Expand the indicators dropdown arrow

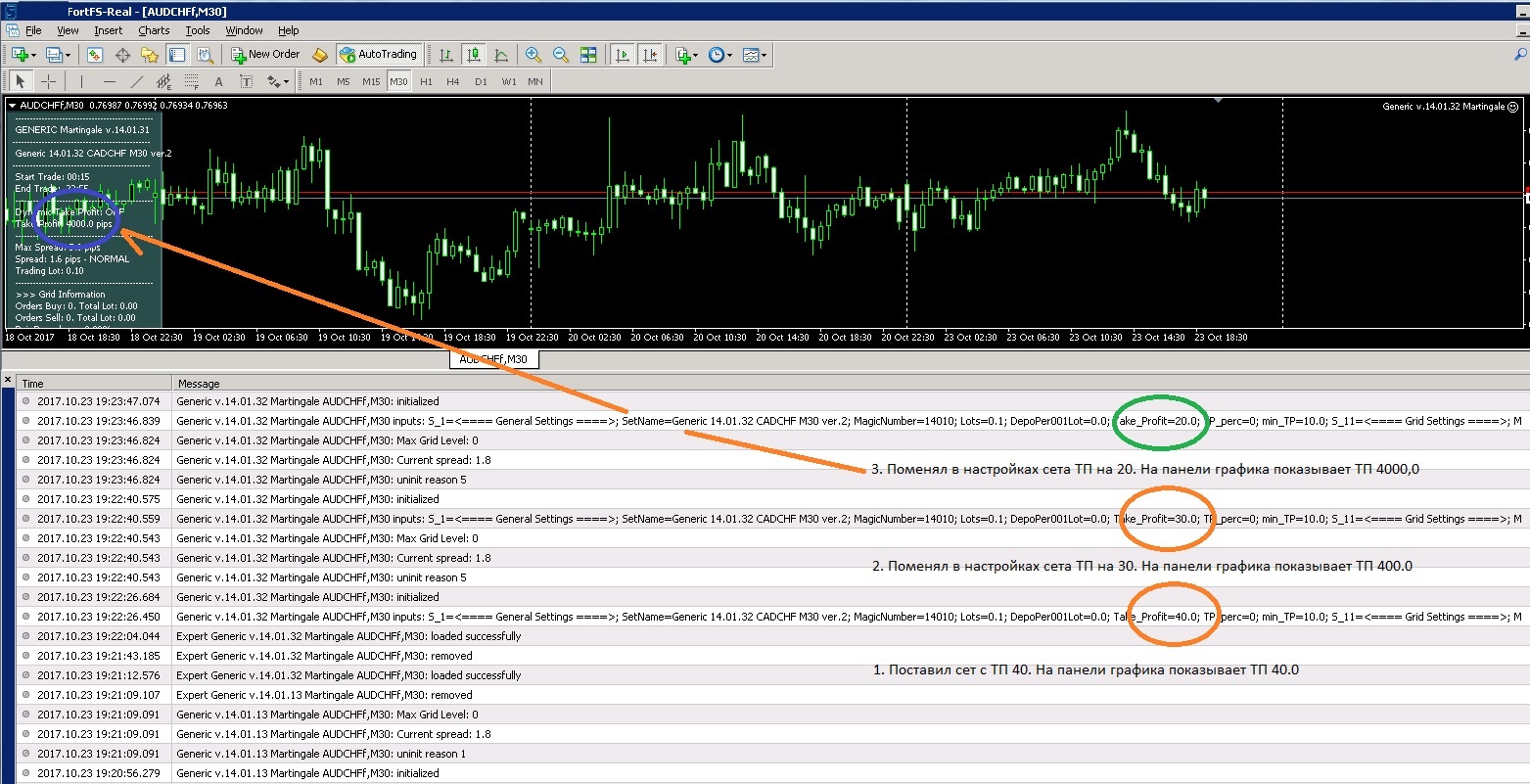tap(696, 55)
